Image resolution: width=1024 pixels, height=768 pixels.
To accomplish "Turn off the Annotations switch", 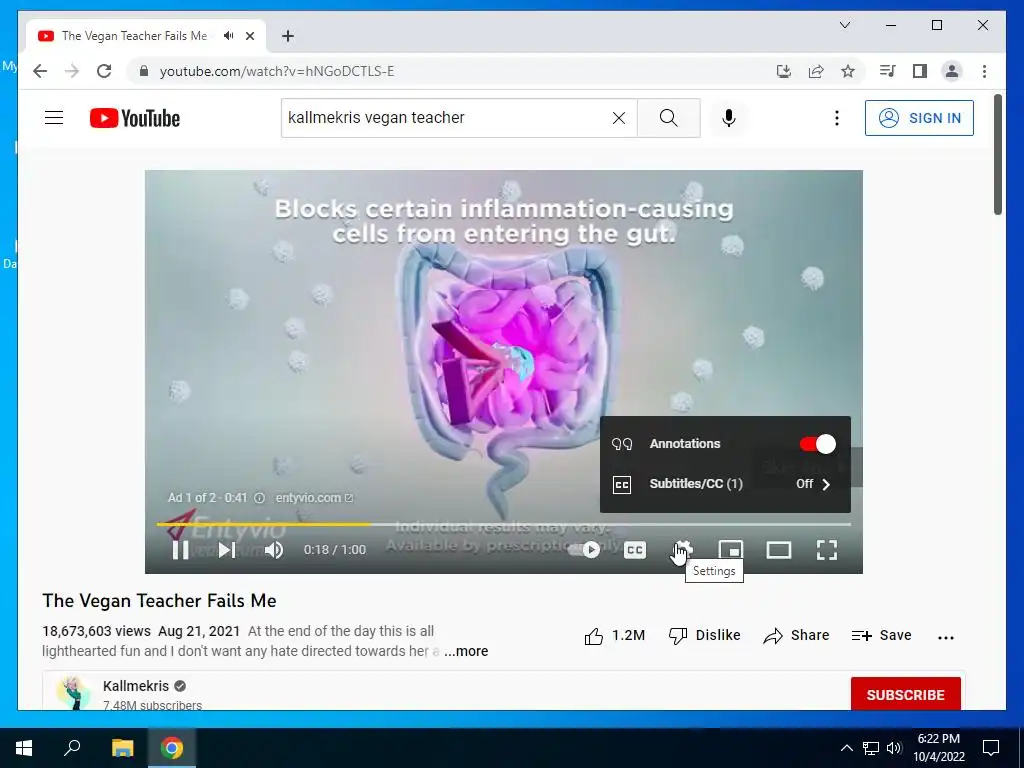I will (818, 444).
